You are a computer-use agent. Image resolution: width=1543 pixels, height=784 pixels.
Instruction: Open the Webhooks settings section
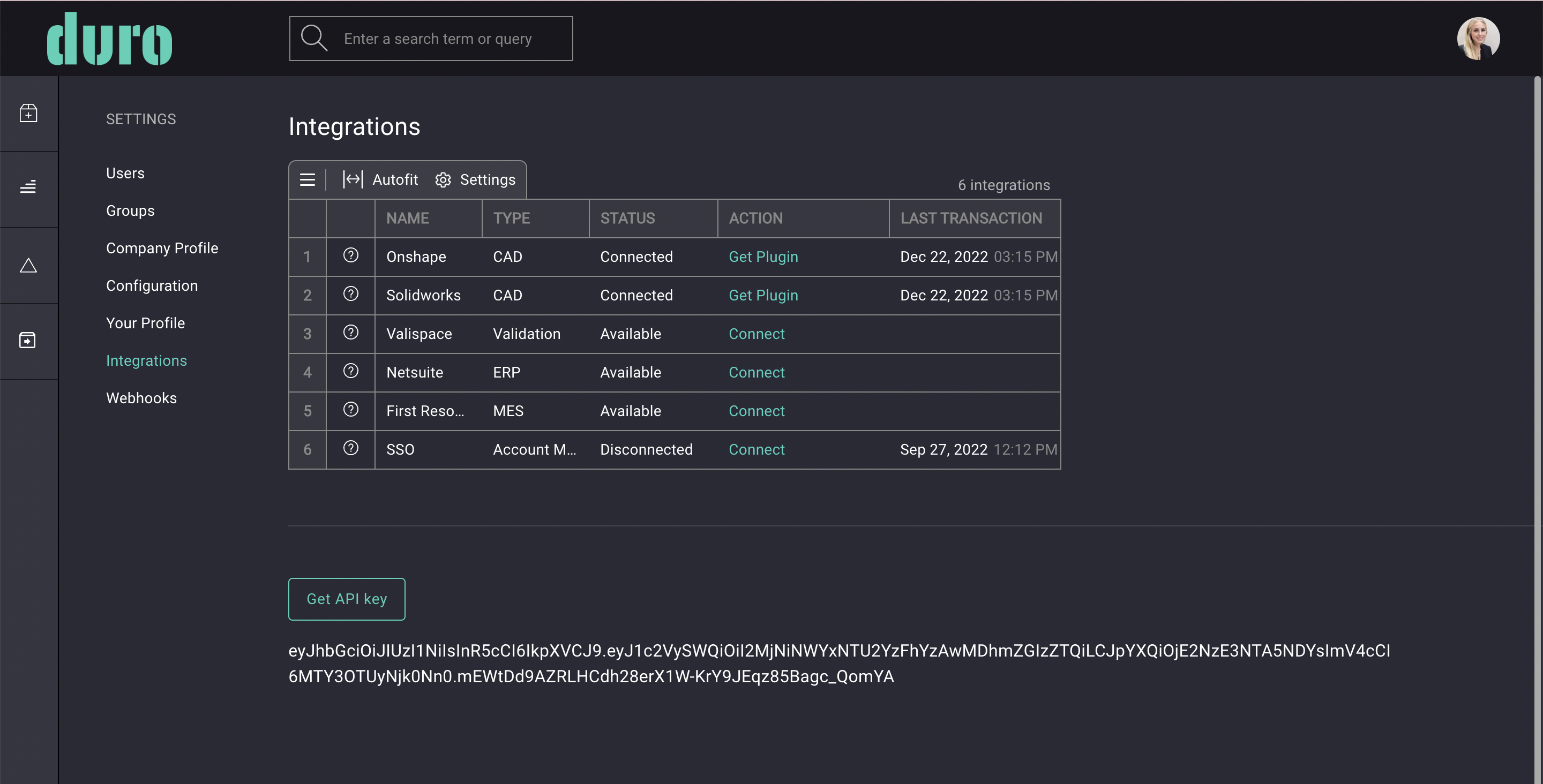141,398
